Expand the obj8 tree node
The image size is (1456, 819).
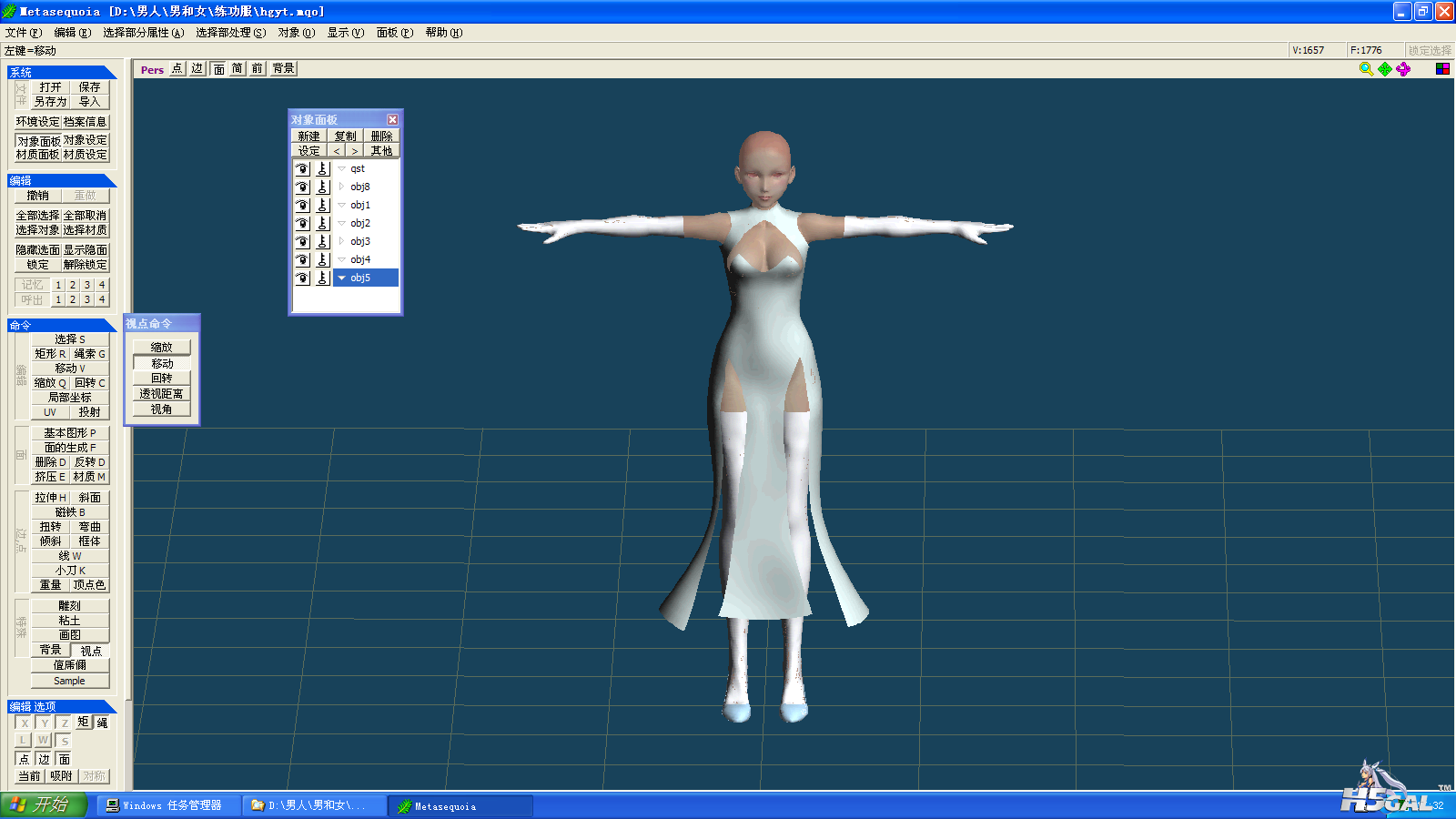(x=341, y=187)
